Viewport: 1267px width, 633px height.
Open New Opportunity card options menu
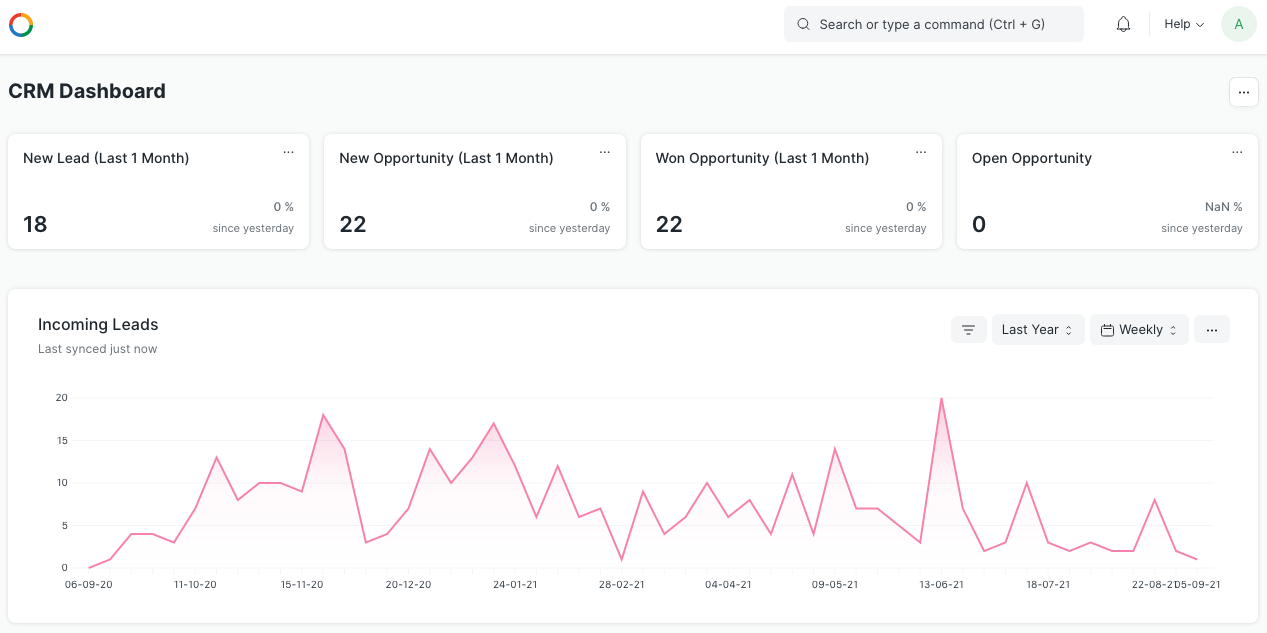(604, 153)
